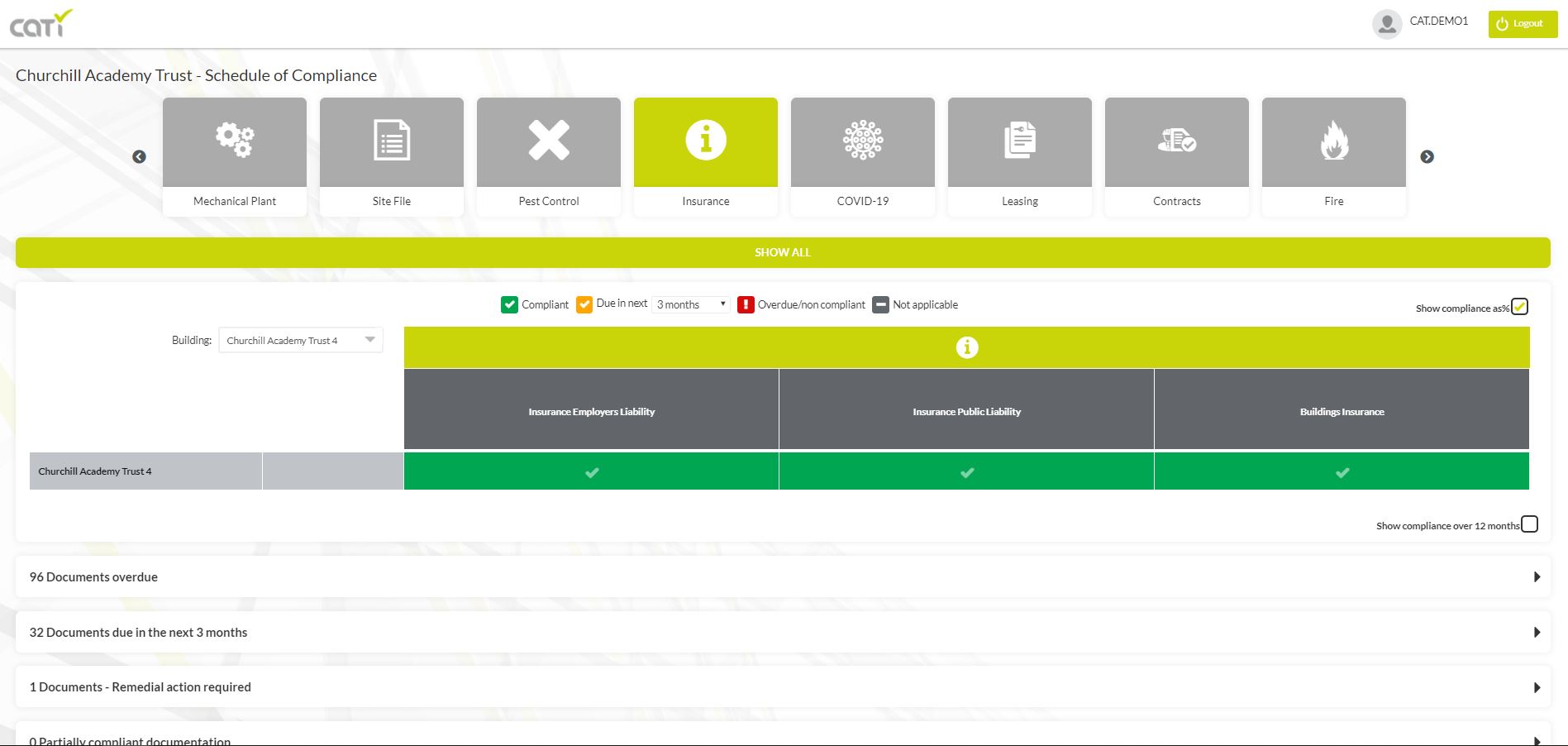Open the Site File document icon tile

pos(392,141)
